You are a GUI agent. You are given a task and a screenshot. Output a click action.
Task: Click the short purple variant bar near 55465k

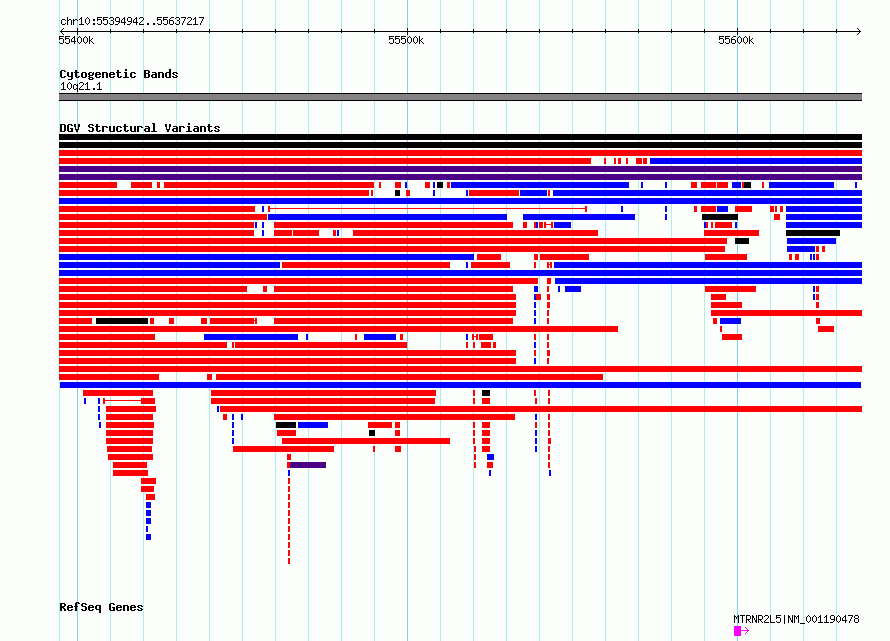[x=308, y=465]
